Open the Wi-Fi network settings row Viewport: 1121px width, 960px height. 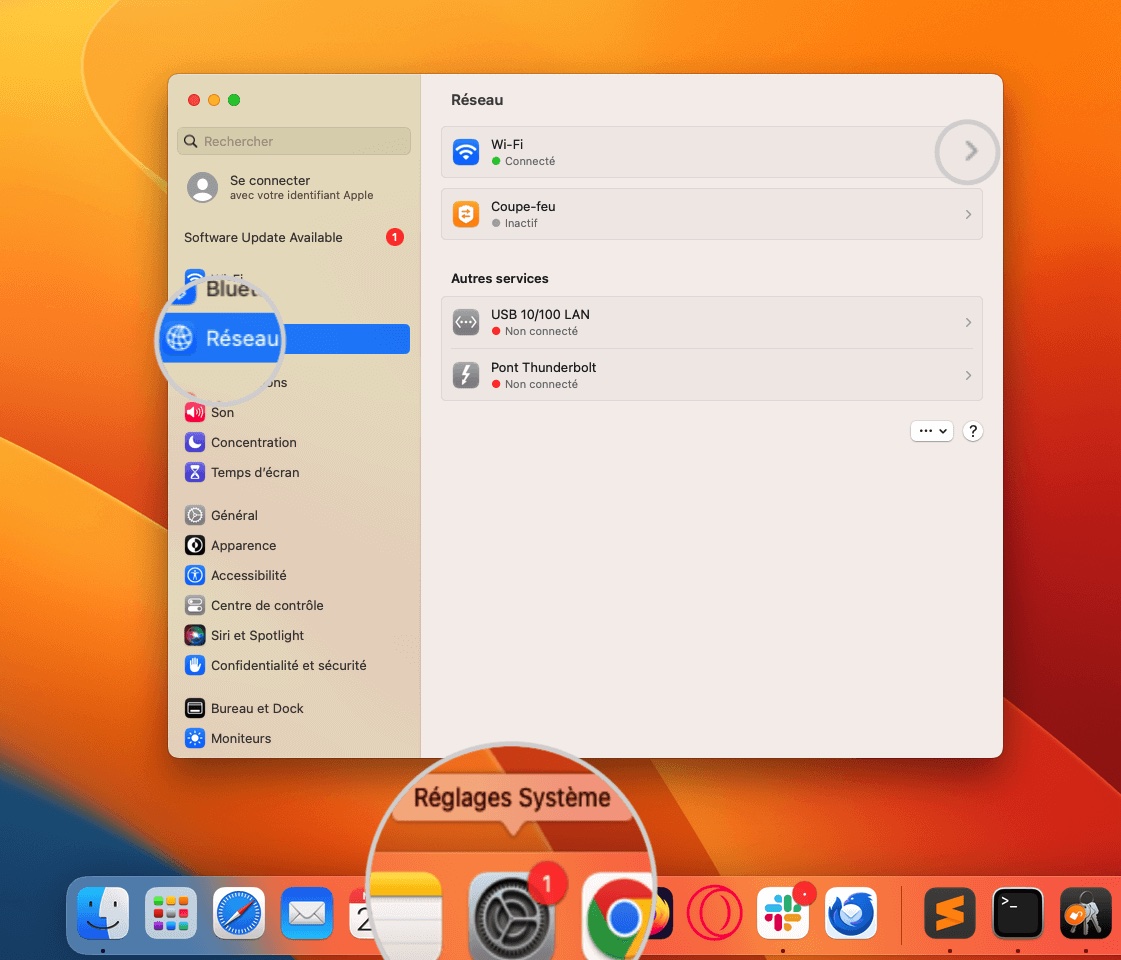711,152
